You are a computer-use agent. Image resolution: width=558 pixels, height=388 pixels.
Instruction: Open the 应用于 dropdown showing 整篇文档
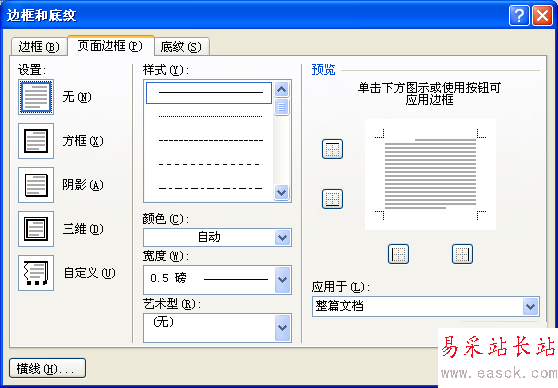tap(426, 306)
